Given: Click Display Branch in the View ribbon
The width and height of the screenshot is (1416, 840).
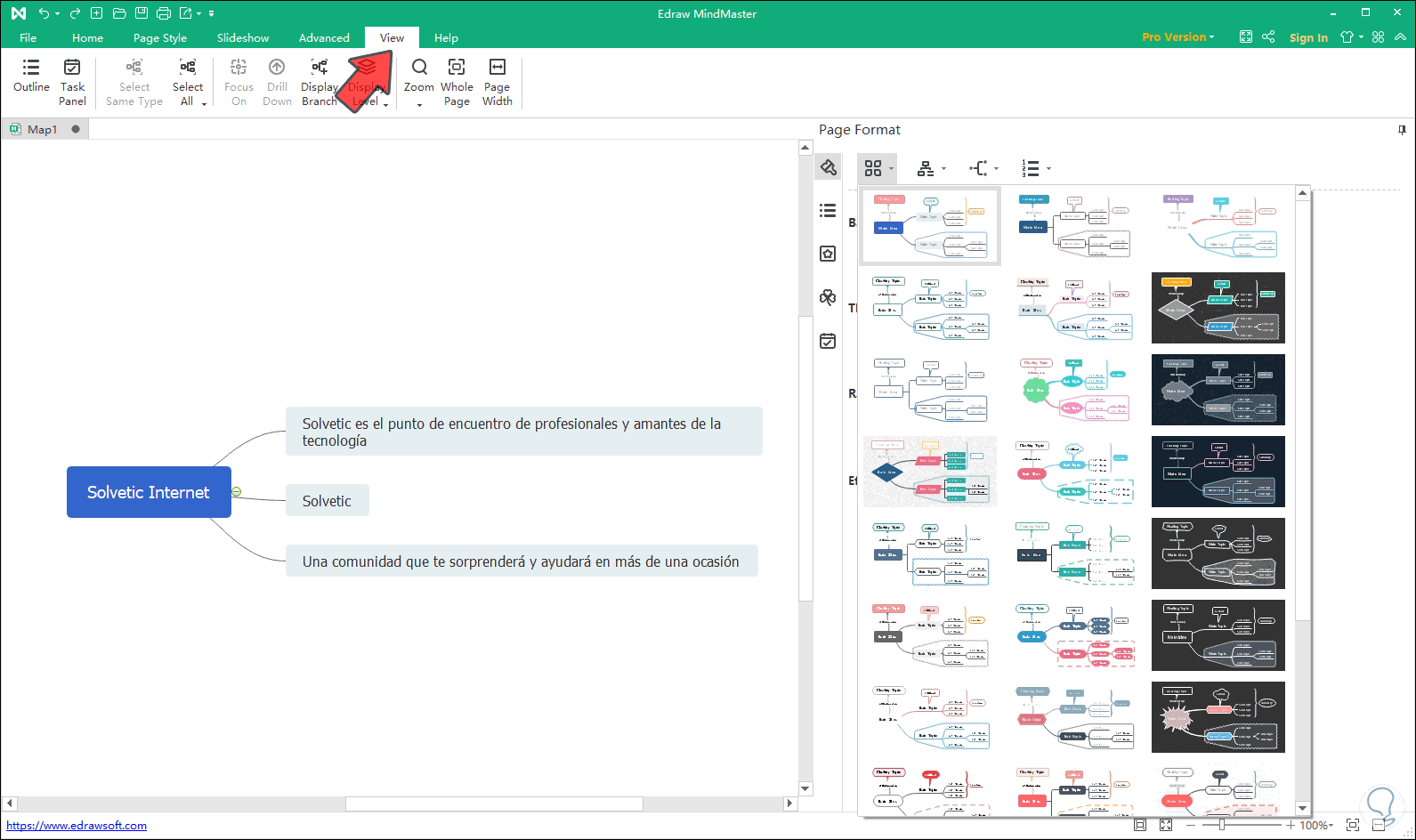Looking at the screenshot, I should coord(320,82).
